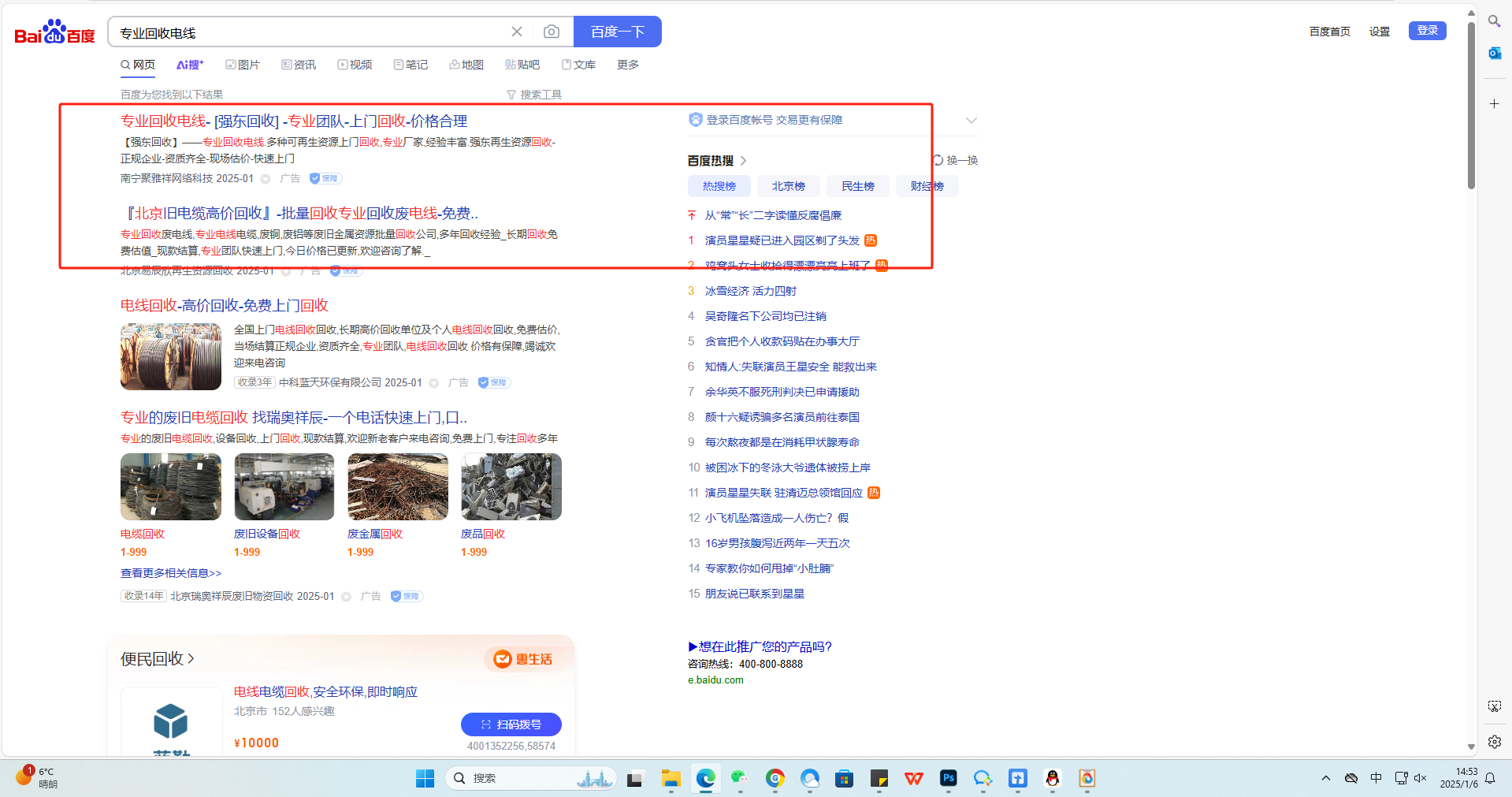1512x797 pixels.
Task: Click the page vertical scrollbar
Action: (x=1471, y=106)
